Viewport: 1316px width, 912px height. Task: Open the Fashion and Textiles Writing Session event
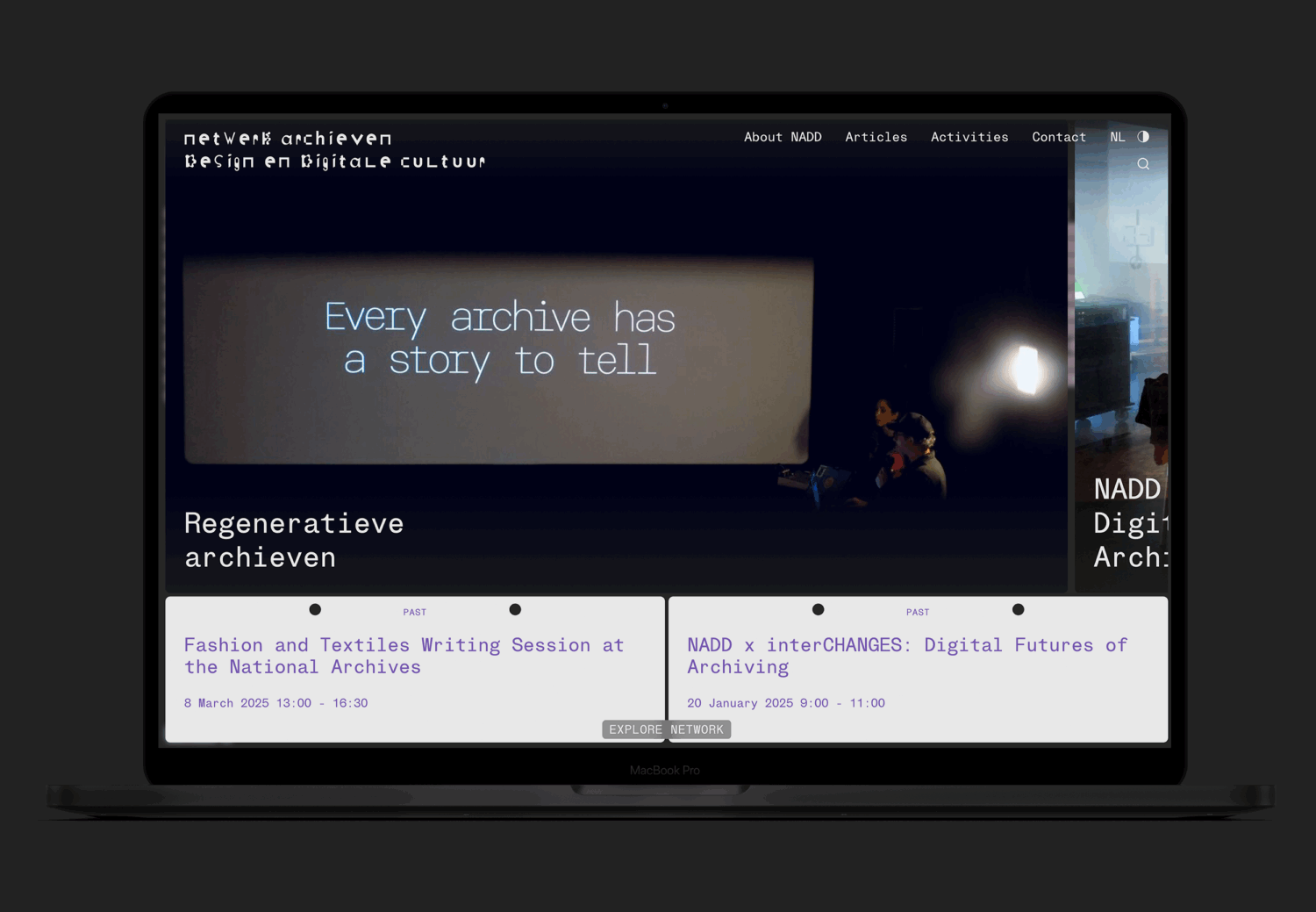(x=404, y=656)
